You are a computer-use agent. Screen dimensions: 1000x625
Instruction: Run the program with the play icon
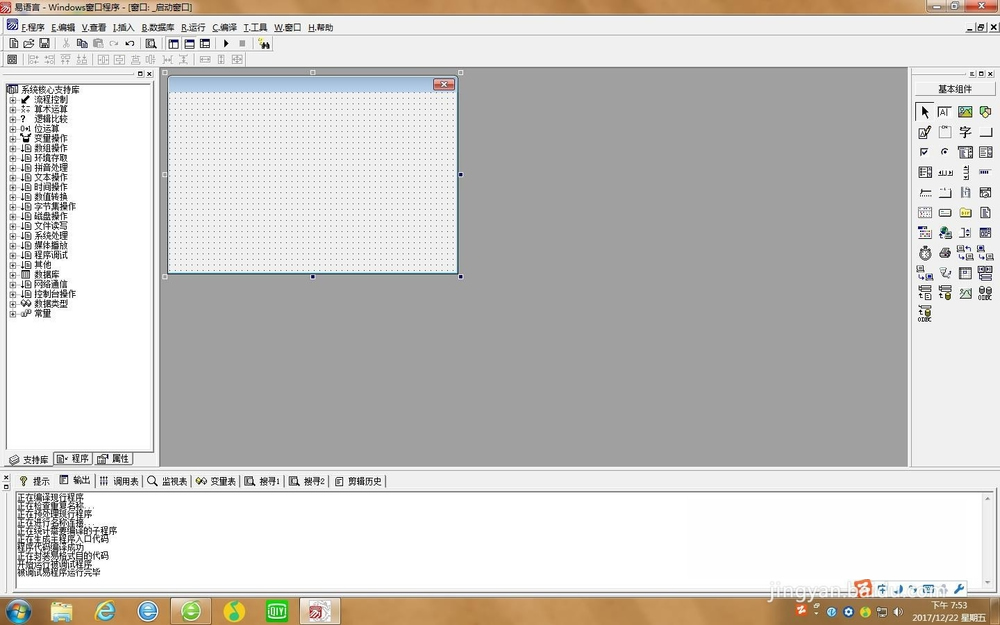(x=226, y=43)
